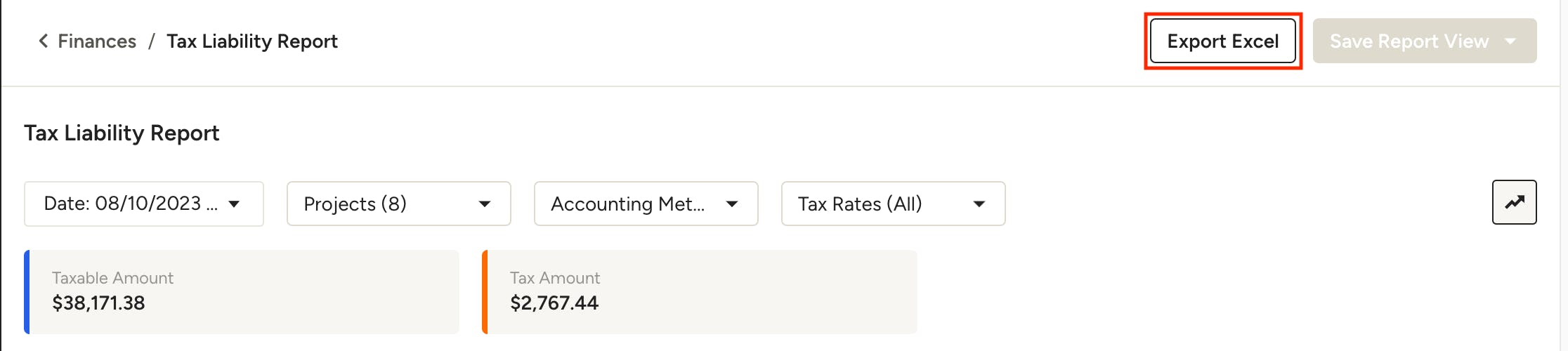This screenshot has height=351, width=1568.
Task: Toggle the trend chart icon button
Action: pos(1514,203)
